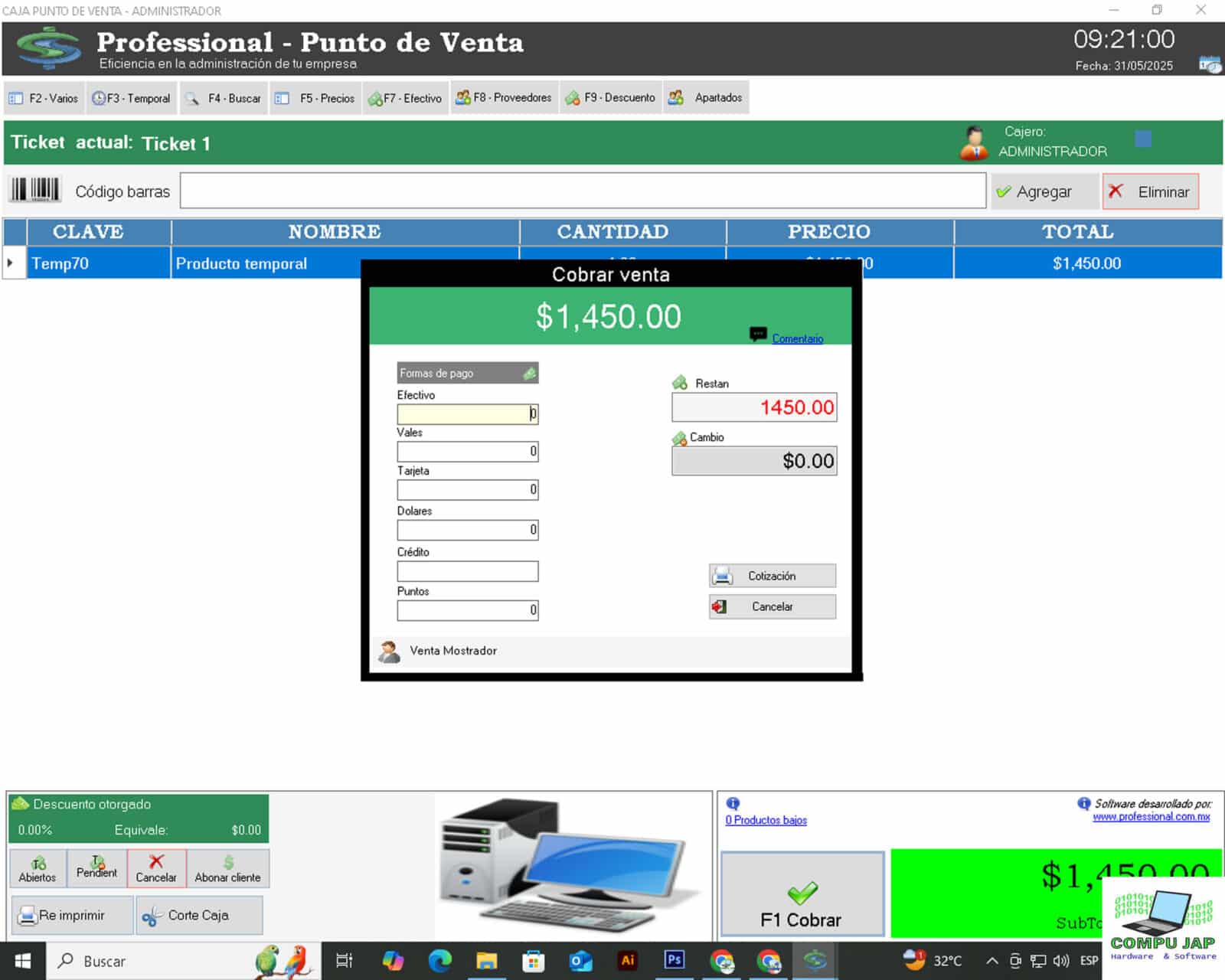Open Microsoft Edge from the taskbar
This screenshot has height=980, width=1225.
(x=440, y=960)
